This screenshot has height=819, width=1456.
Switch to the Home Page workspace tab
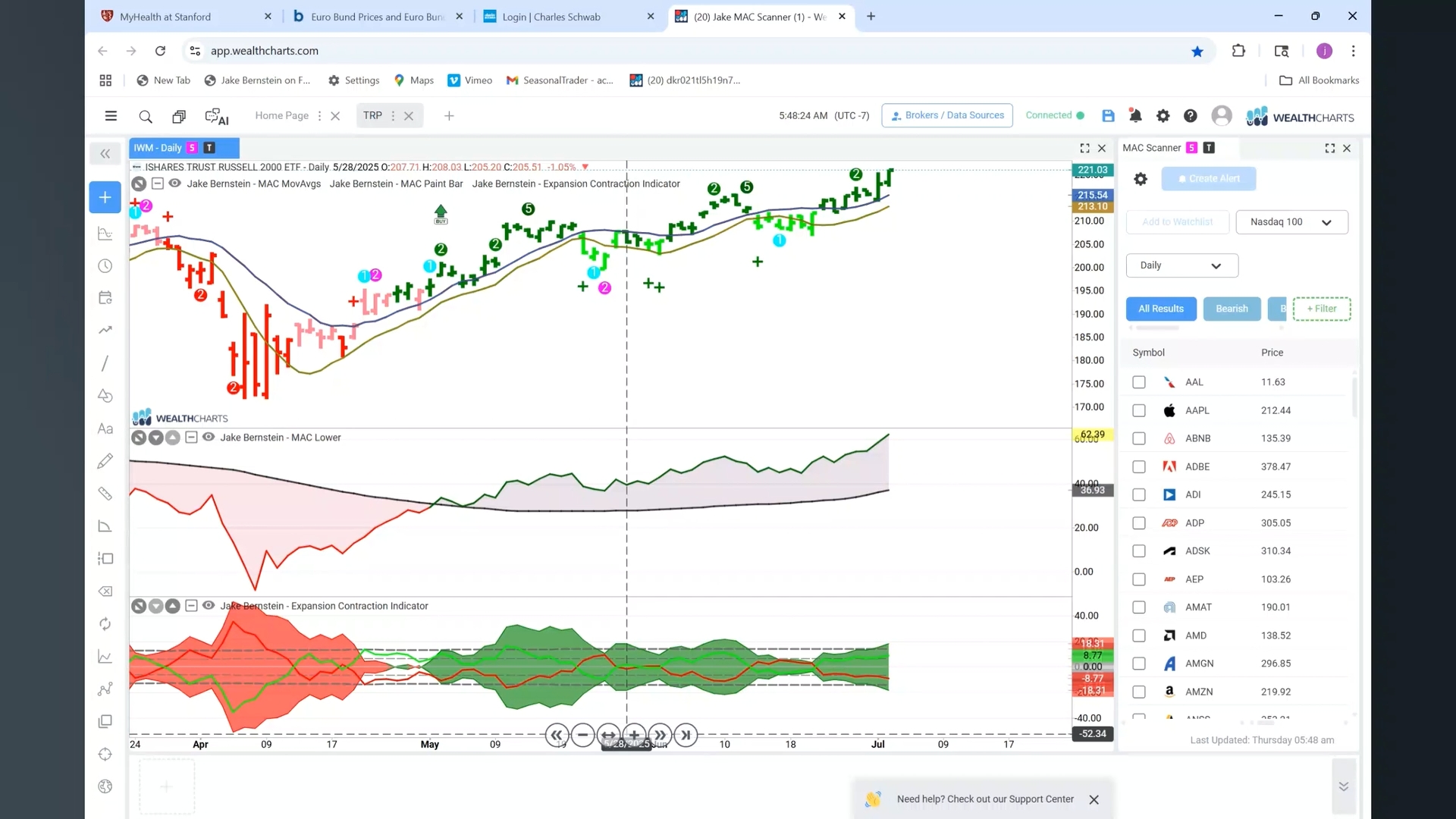click(281, 116)
